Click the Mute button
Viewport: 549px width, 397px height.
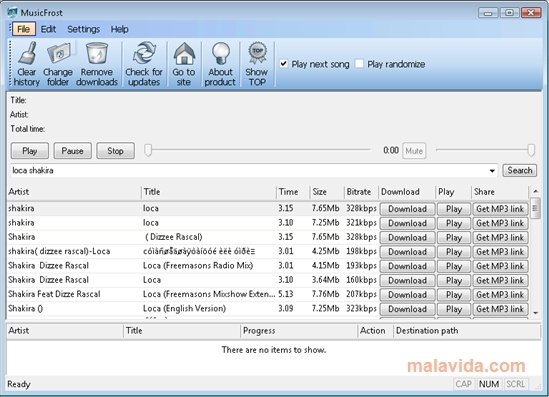(x=414, y=151)
